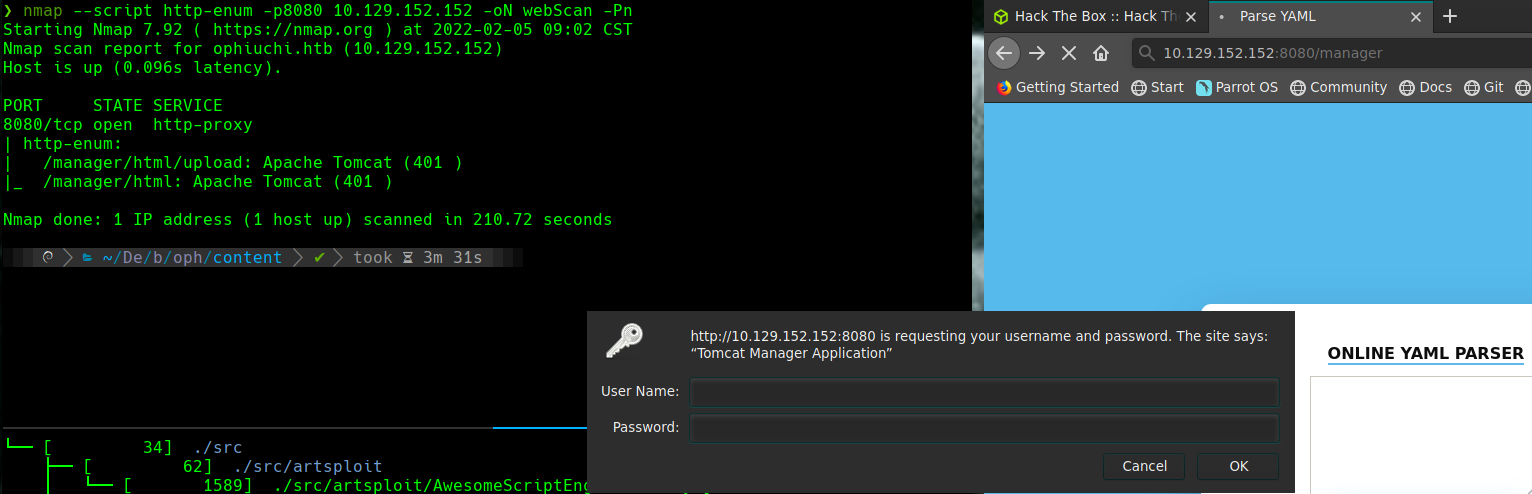1532x494 pixels.
Task: Confirm the login with the OK button
Action: [x=1238, y=466]
